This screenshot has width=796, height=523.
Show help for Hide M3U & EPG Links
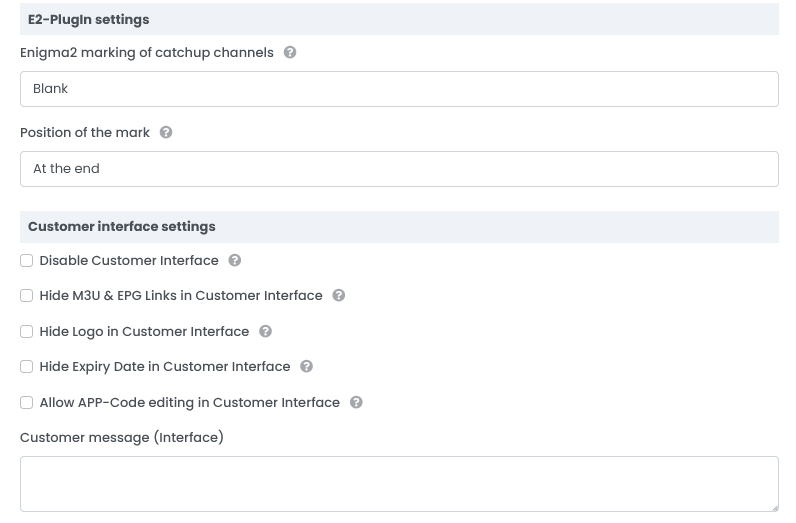pos(339,295)
